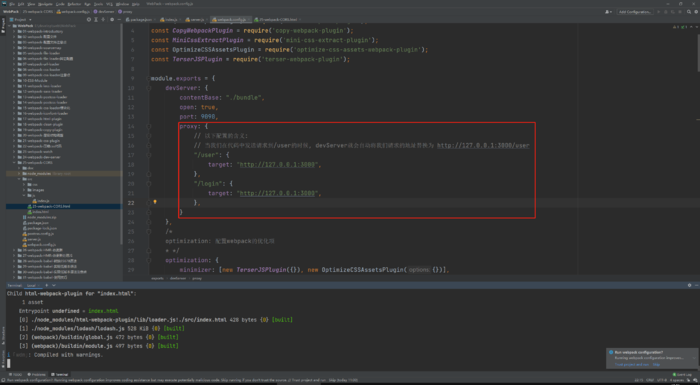The image size is (700, 385).
Task: Click Skip link in webpack notification
Action: click(656, 365)
